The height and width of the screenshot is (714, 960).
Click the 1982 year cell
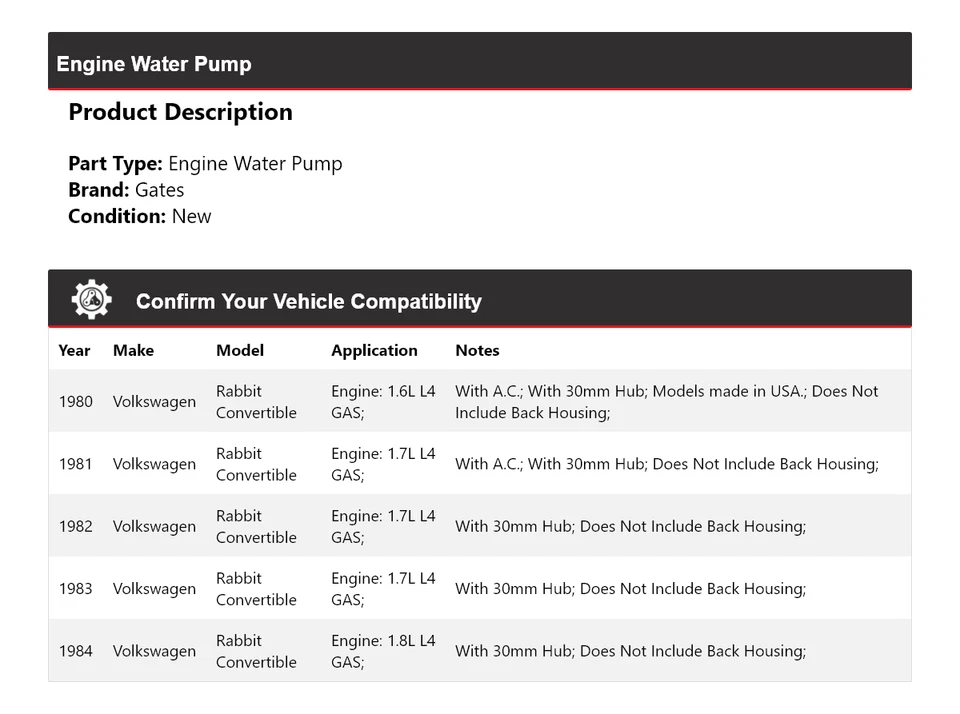[75, 526]
